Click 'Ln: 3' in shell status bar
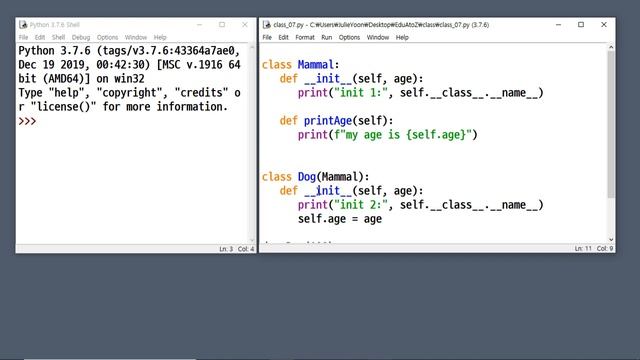 (226, 249)
